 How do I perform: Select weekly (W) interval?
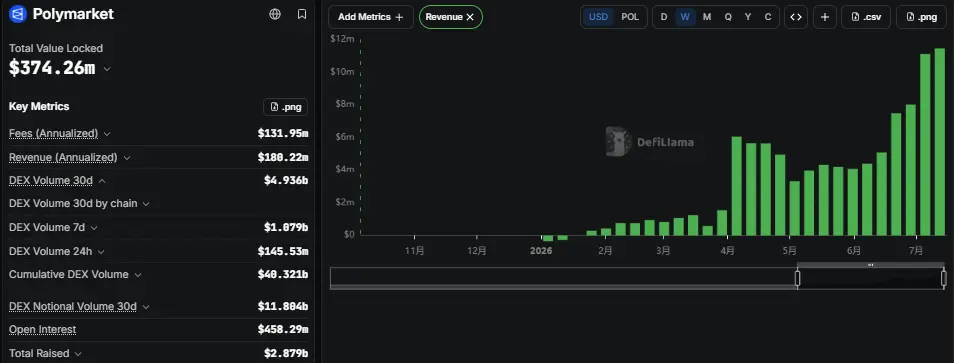click(685, 17)
